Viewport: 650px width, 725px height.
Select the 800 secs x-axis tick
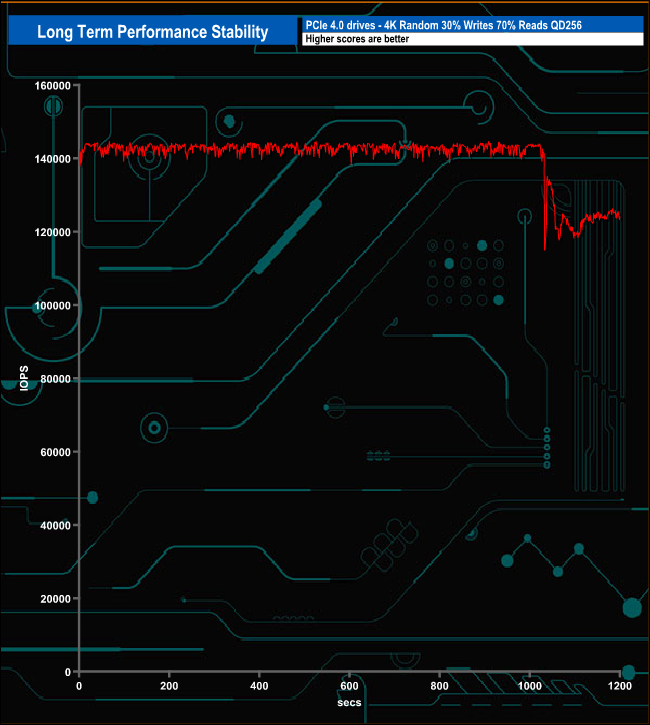coord(439,687)
